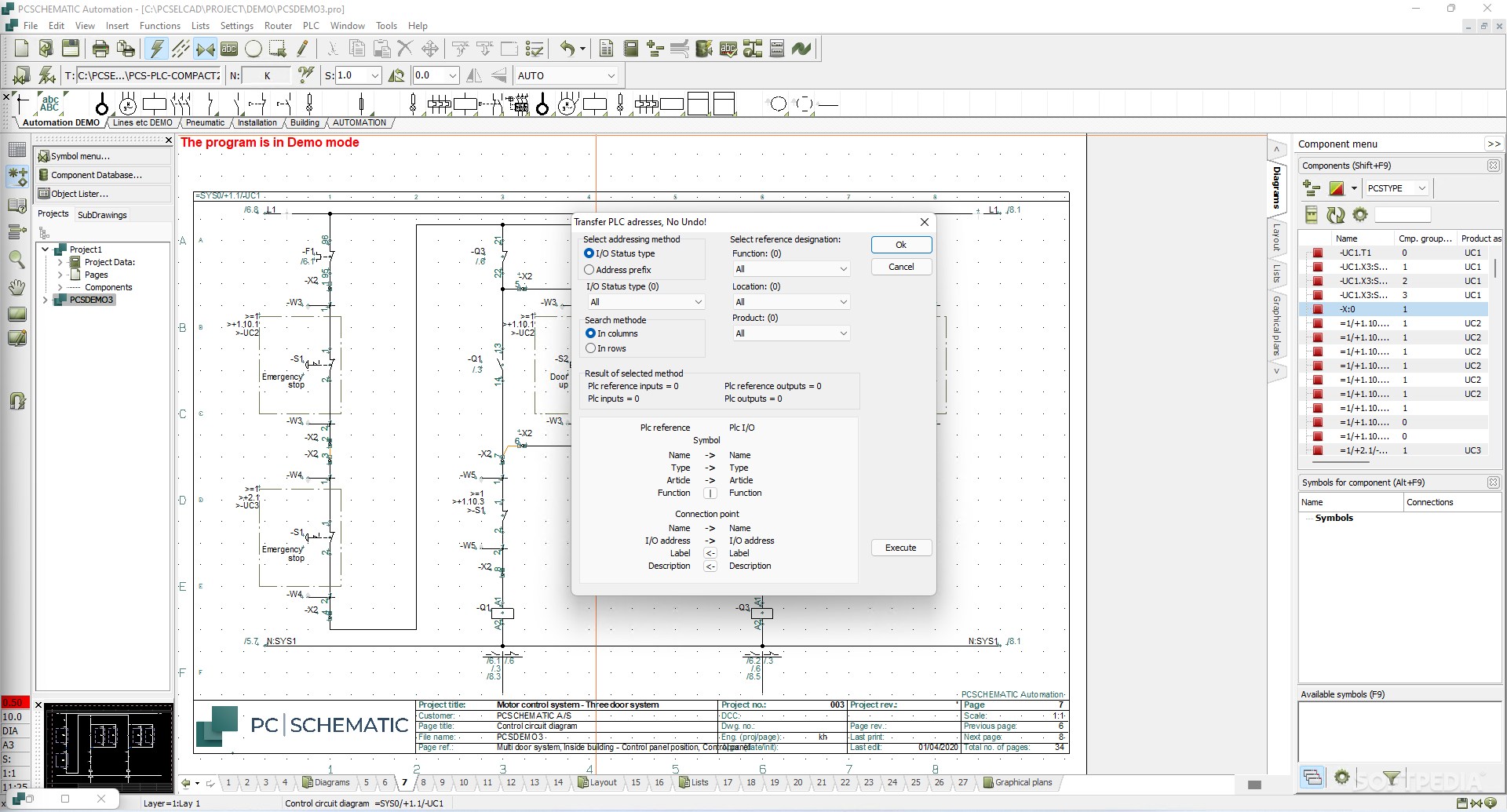Screen dimensions: 1507x812
Task: Click the pan hand icon in left sidebar
Action: pyautogui.click(x=16, y=286)
